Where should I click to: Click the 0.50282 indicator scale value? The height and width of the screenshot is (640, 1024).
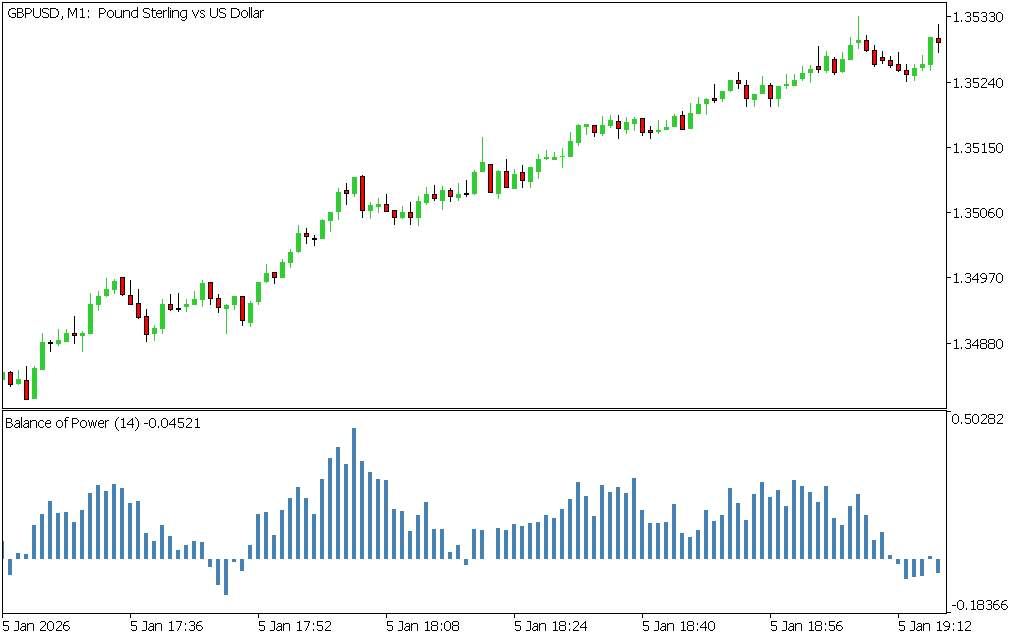pyautogui.click(x=980, y=419)
